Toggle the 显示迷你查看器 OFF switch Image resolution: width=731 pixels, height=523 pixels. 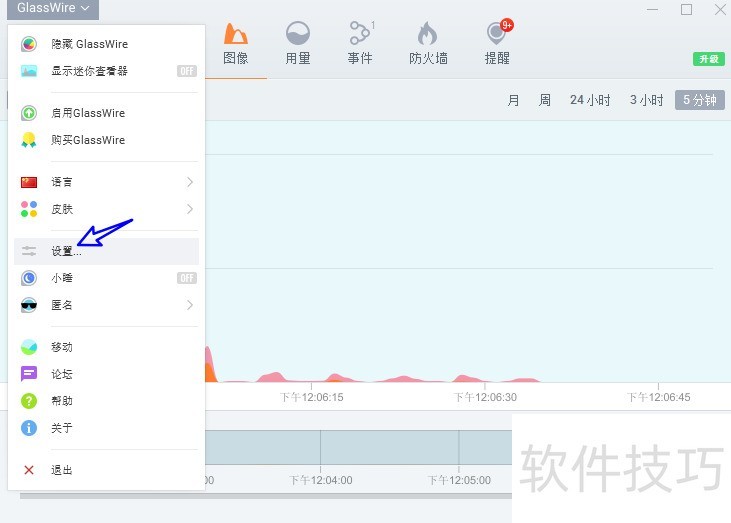tap(186, 71)
